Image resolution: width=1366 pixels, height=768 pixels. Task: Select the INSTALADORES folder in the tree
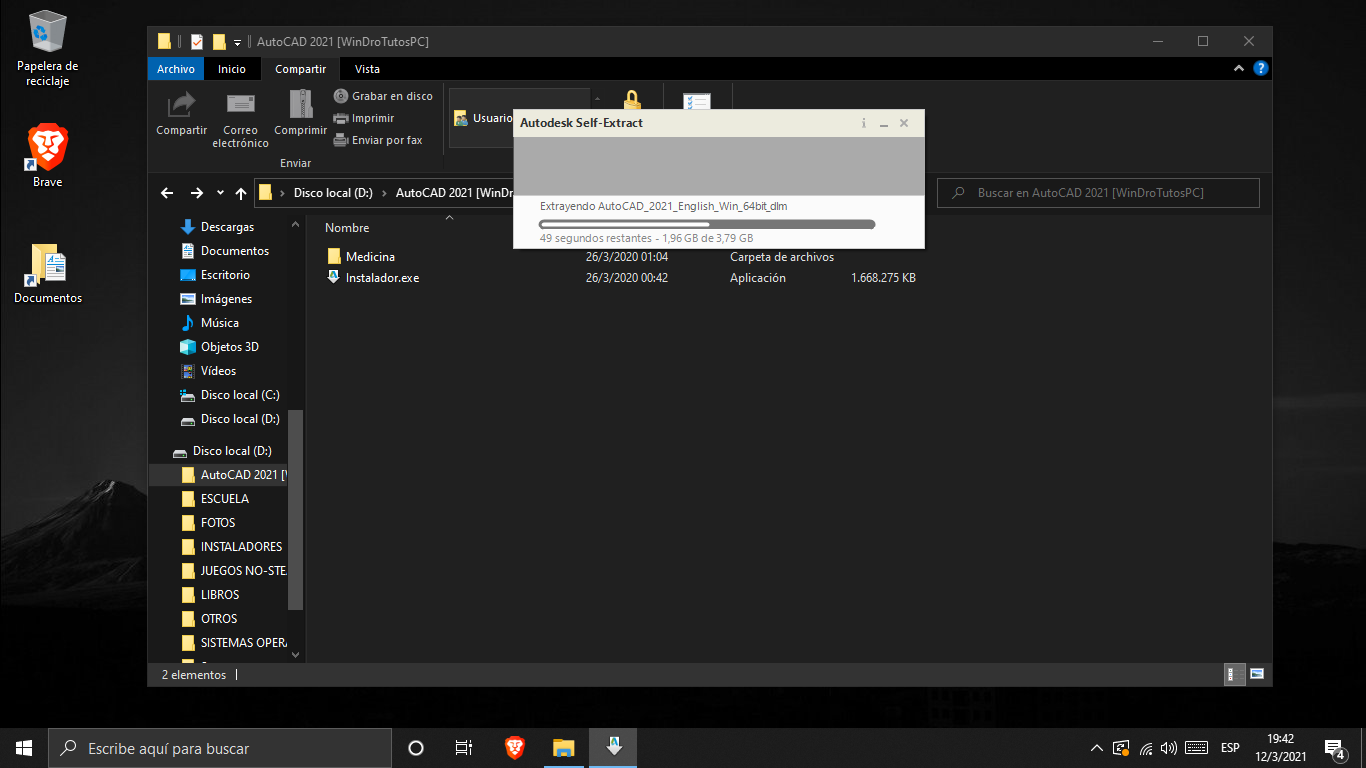[x=241, y=547]
